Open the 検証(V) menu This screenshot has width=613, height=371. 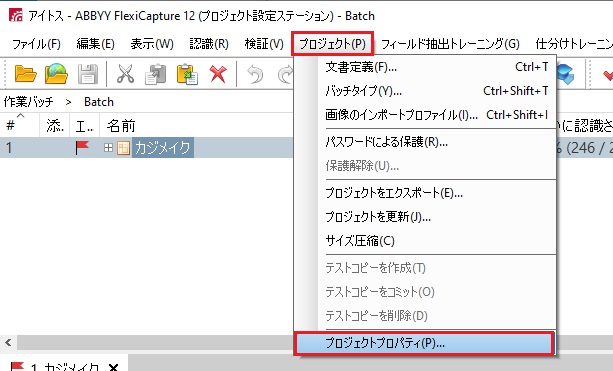click(264, 44)
